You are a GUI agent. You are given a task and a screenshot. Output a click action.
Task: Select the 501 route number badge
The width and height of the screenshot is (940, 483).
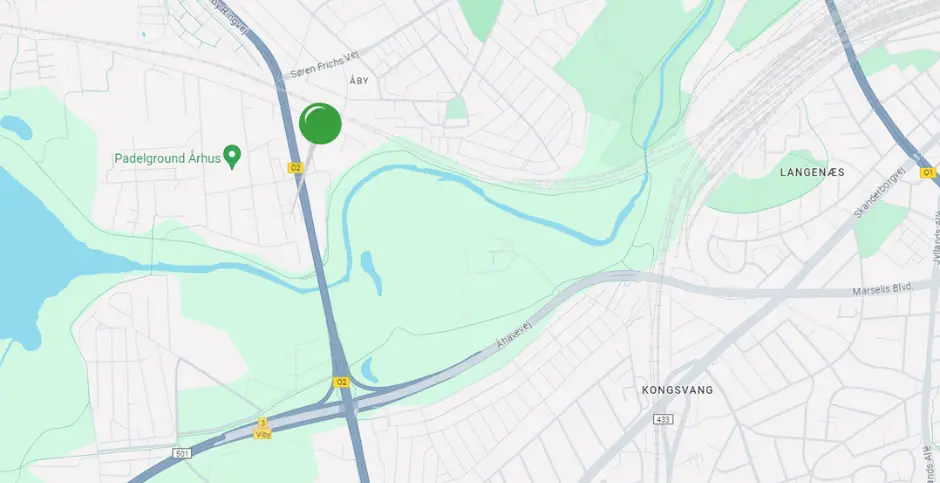pyautogui.click(x=182, y=453)
